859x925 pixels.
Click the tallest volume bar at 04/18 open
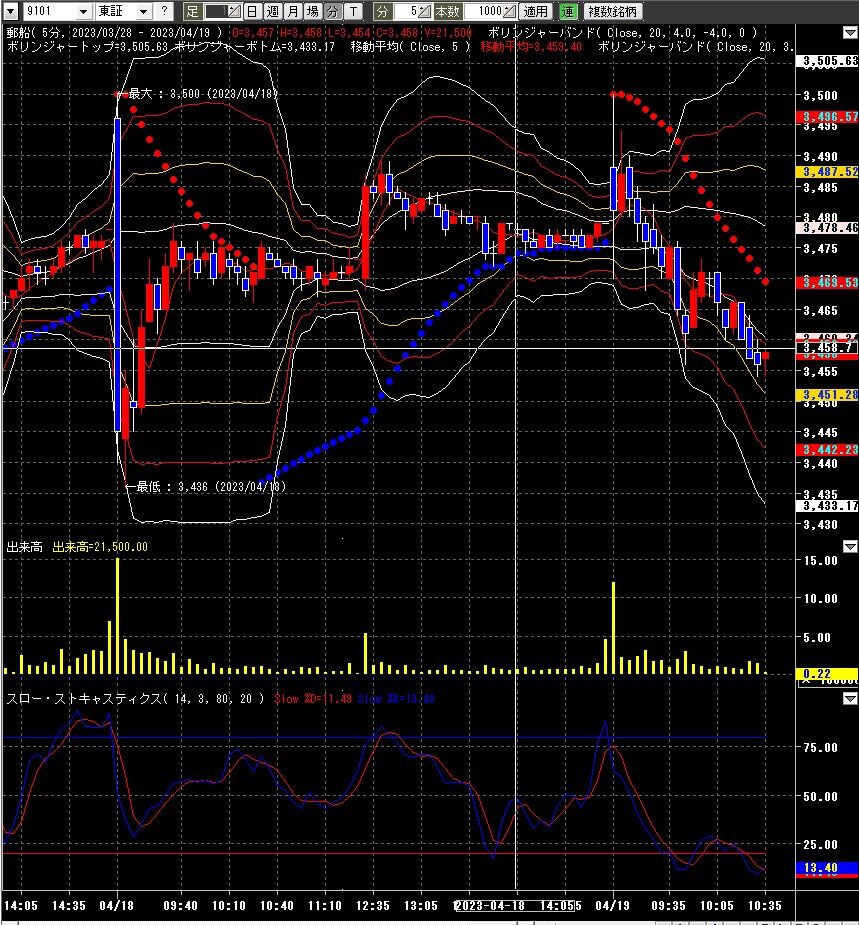117,616
